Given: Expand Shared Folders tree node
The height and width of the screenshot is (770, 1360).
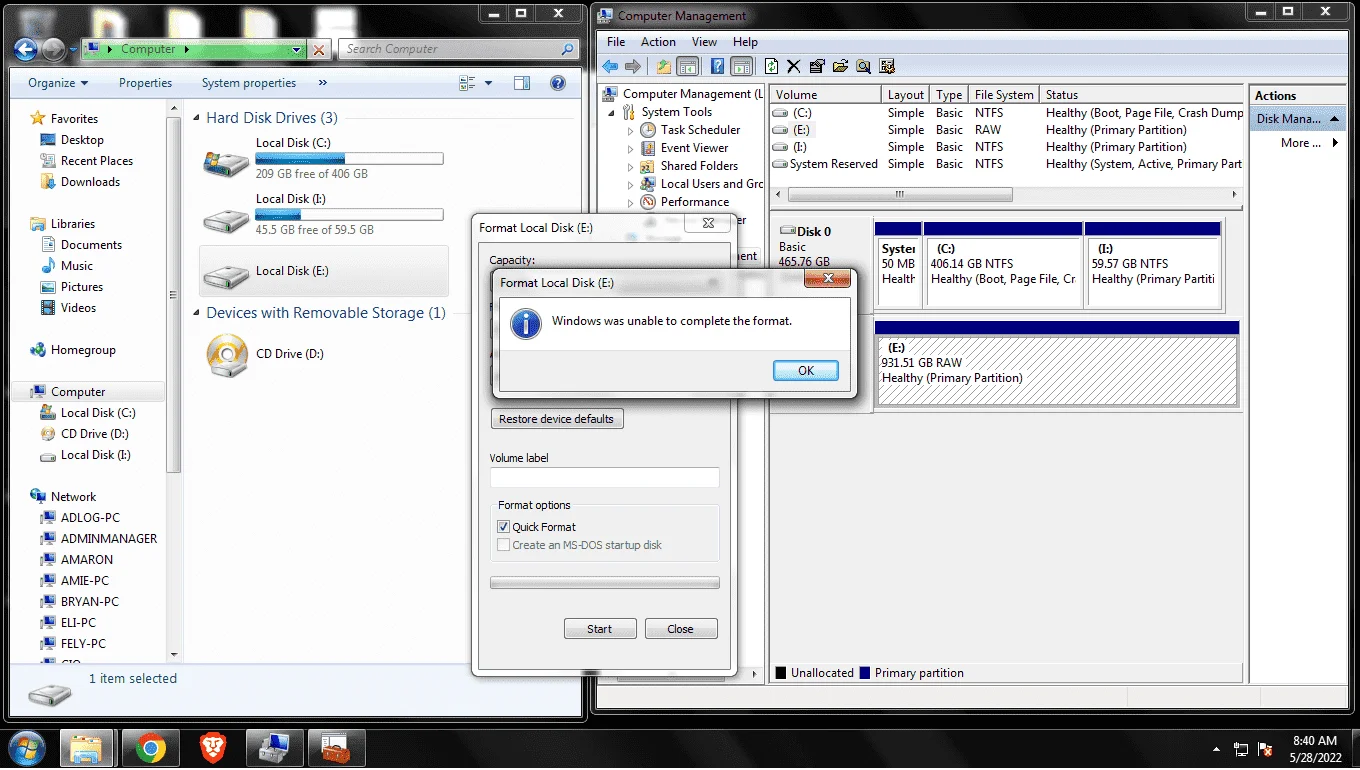Looking at the screenshot, I should 630,166.
